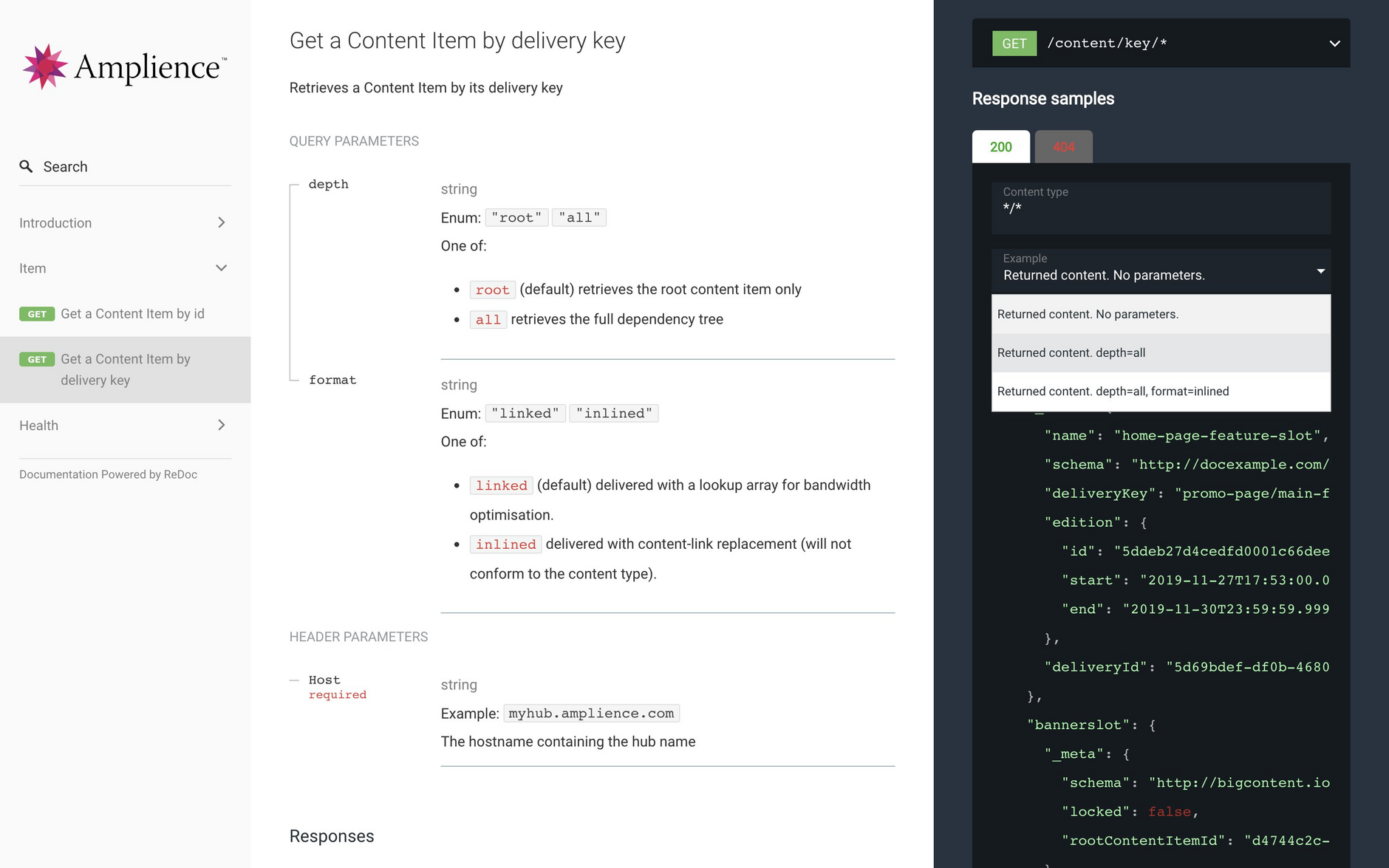Image resolution: width=1389 pixels, height=868 pixels.
Task: Click the "bannerslot" key in JSON sample
Action: click(x=1078, y=725)
